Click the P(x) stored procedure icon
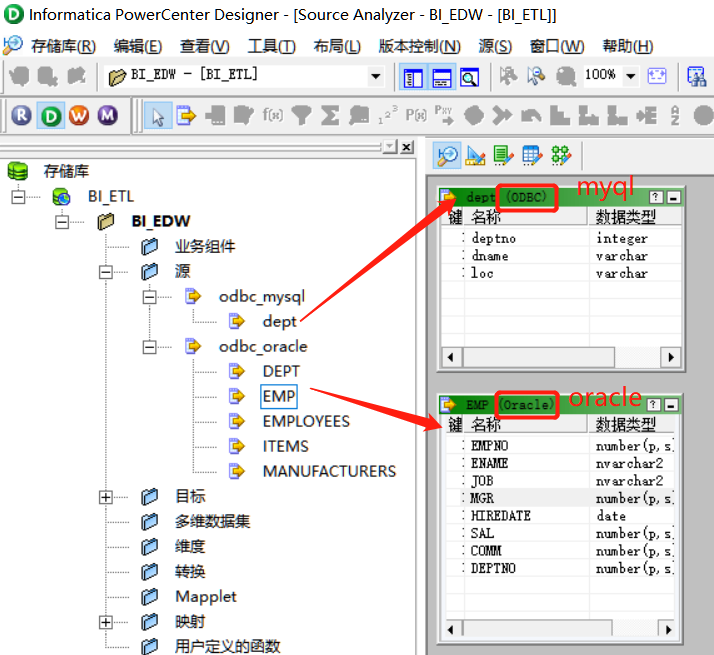 click(x=416, y=115)
